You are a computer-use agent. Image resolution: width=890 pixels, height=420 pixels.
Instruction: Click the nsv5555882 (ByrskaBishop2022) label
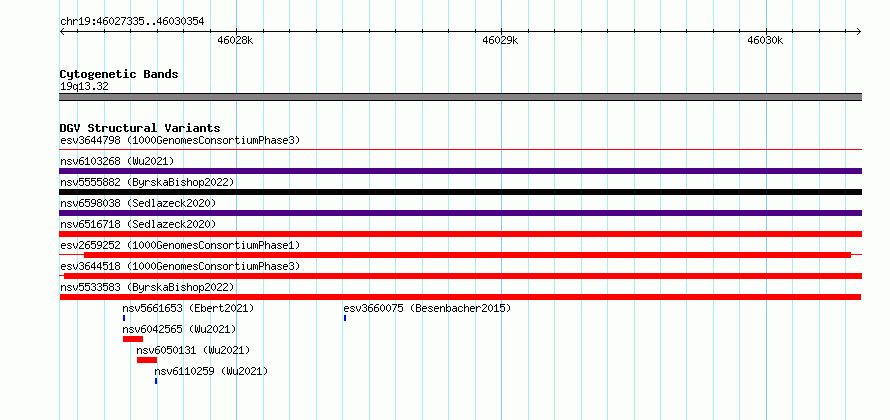tap(147, 182)
